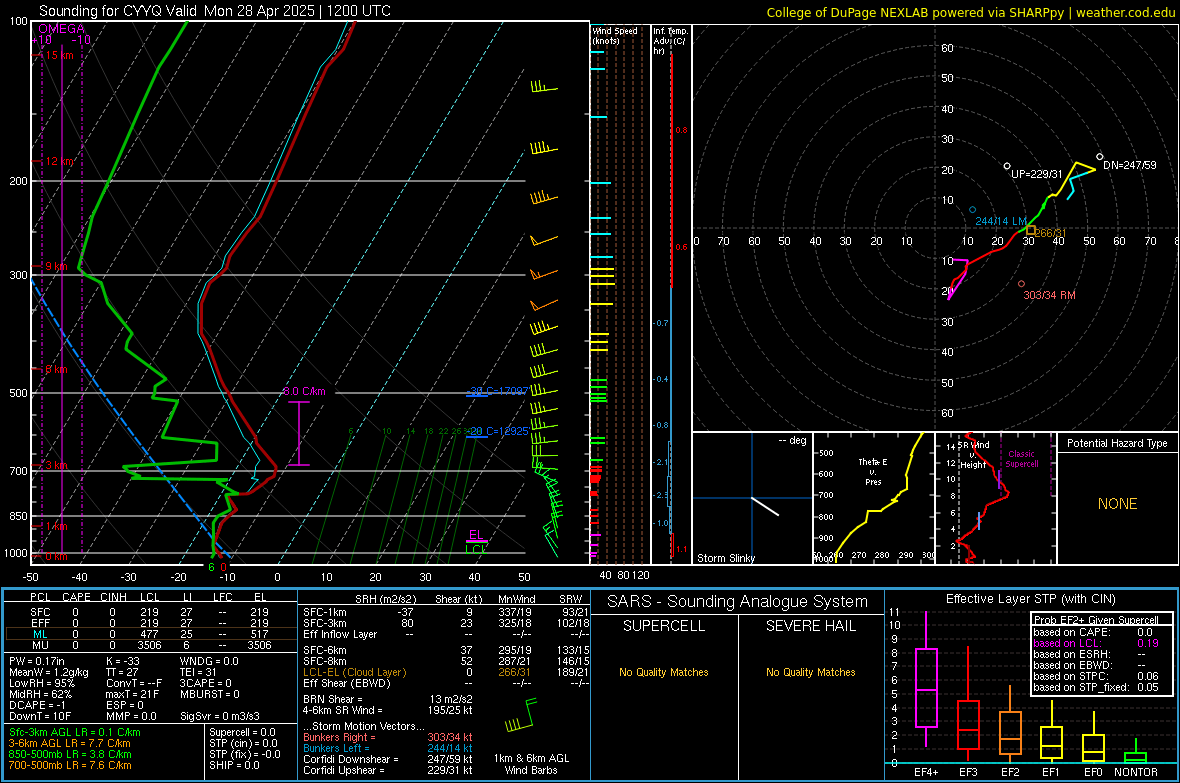The height and width of the screenshot is (783, 1180).
Task: Click the WNDG = 0.0 value
Action: [x=209, y=661]
